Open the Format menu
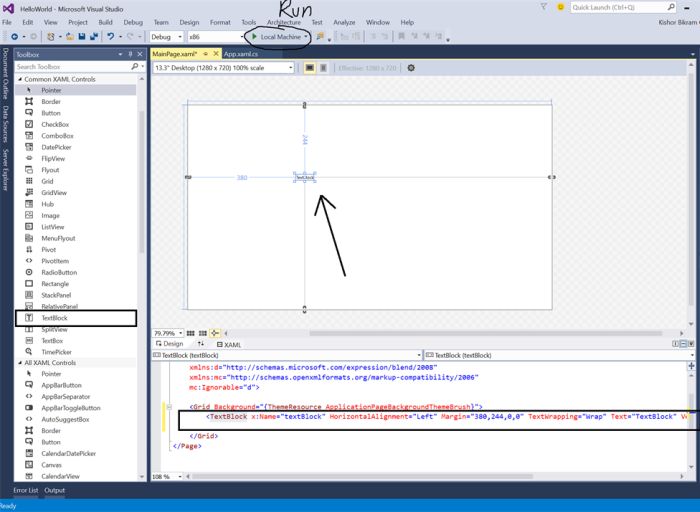The height and width of the screenshot is (512, 700). [220, 22]
